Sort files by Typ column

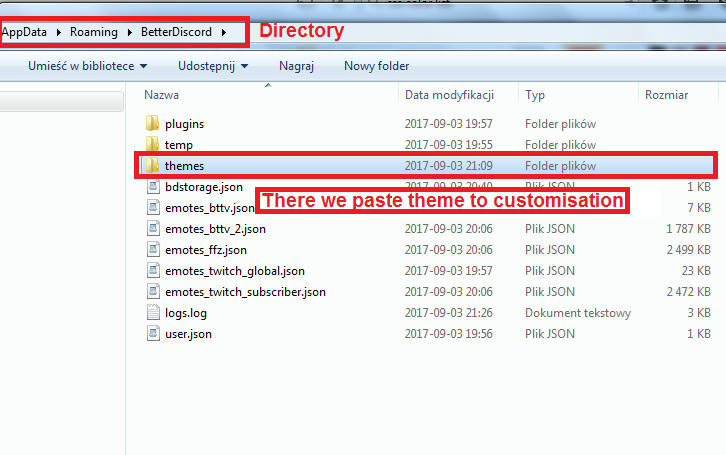pyautogui.click(x=535, y=95)
